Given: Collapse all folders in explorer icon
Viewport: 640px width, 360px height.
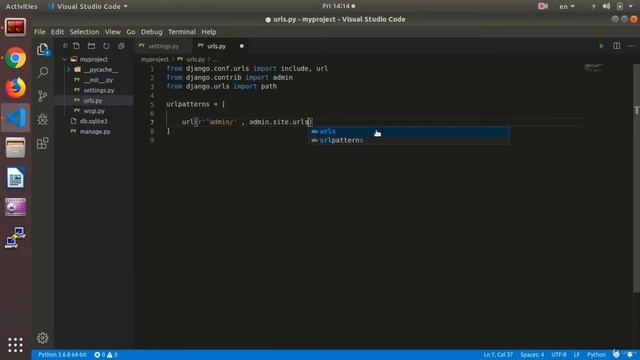Looking at the screenshot, I should point(121,46).
